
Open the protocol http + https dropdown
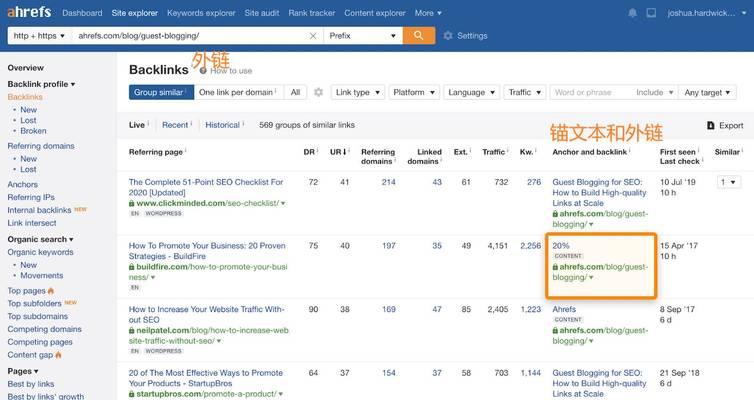(39, 36)
